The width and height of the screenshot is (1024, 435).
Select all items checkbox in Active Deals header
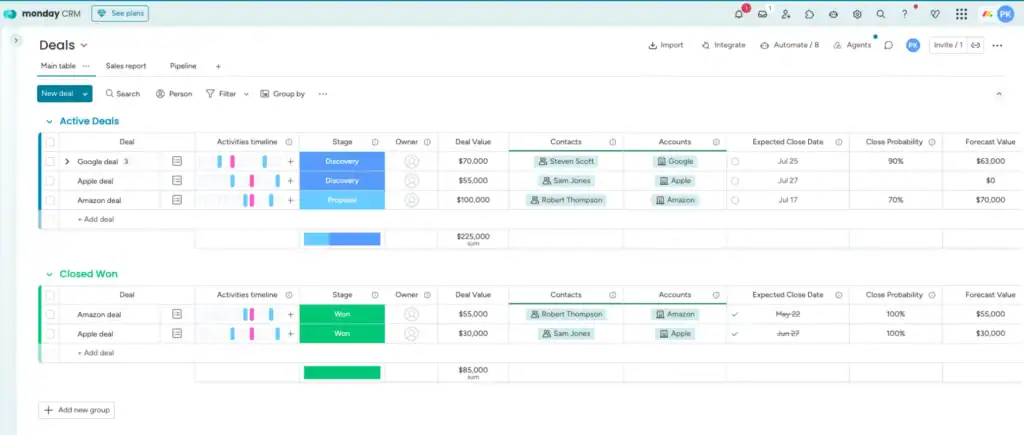tap(50, 142)
